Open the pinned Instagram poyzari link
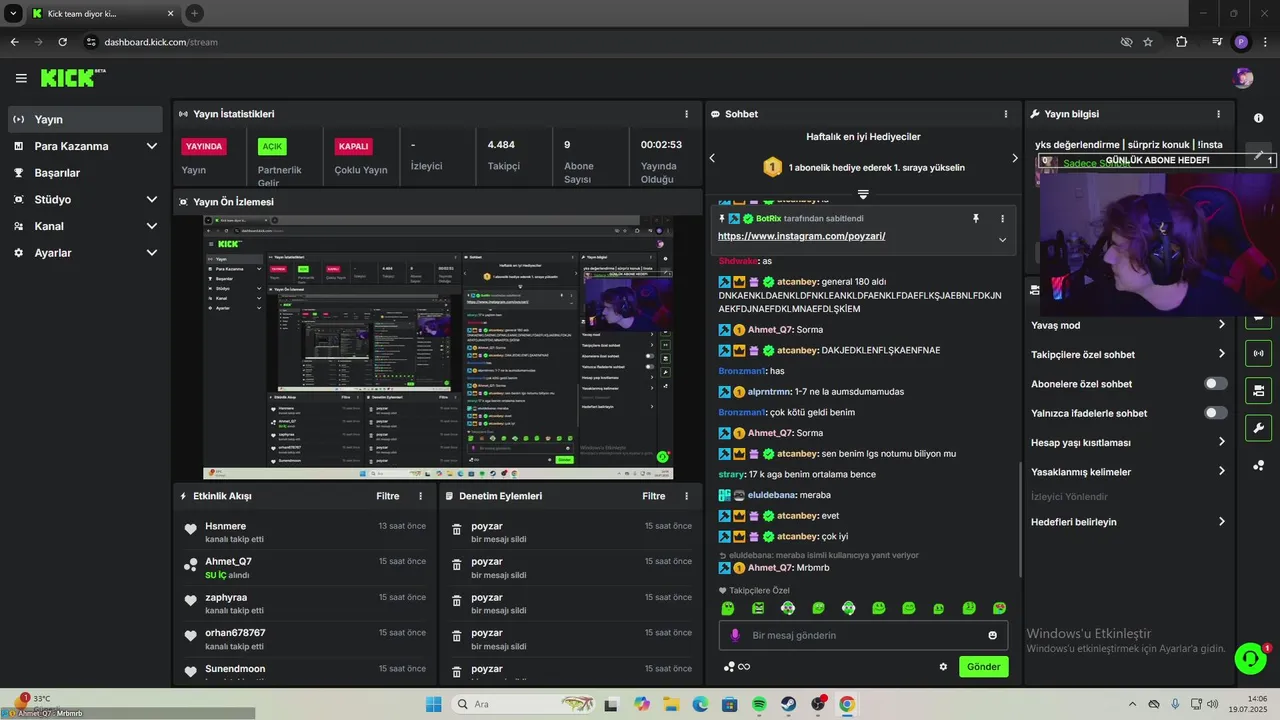1280x720 pixels. [801, 236]
